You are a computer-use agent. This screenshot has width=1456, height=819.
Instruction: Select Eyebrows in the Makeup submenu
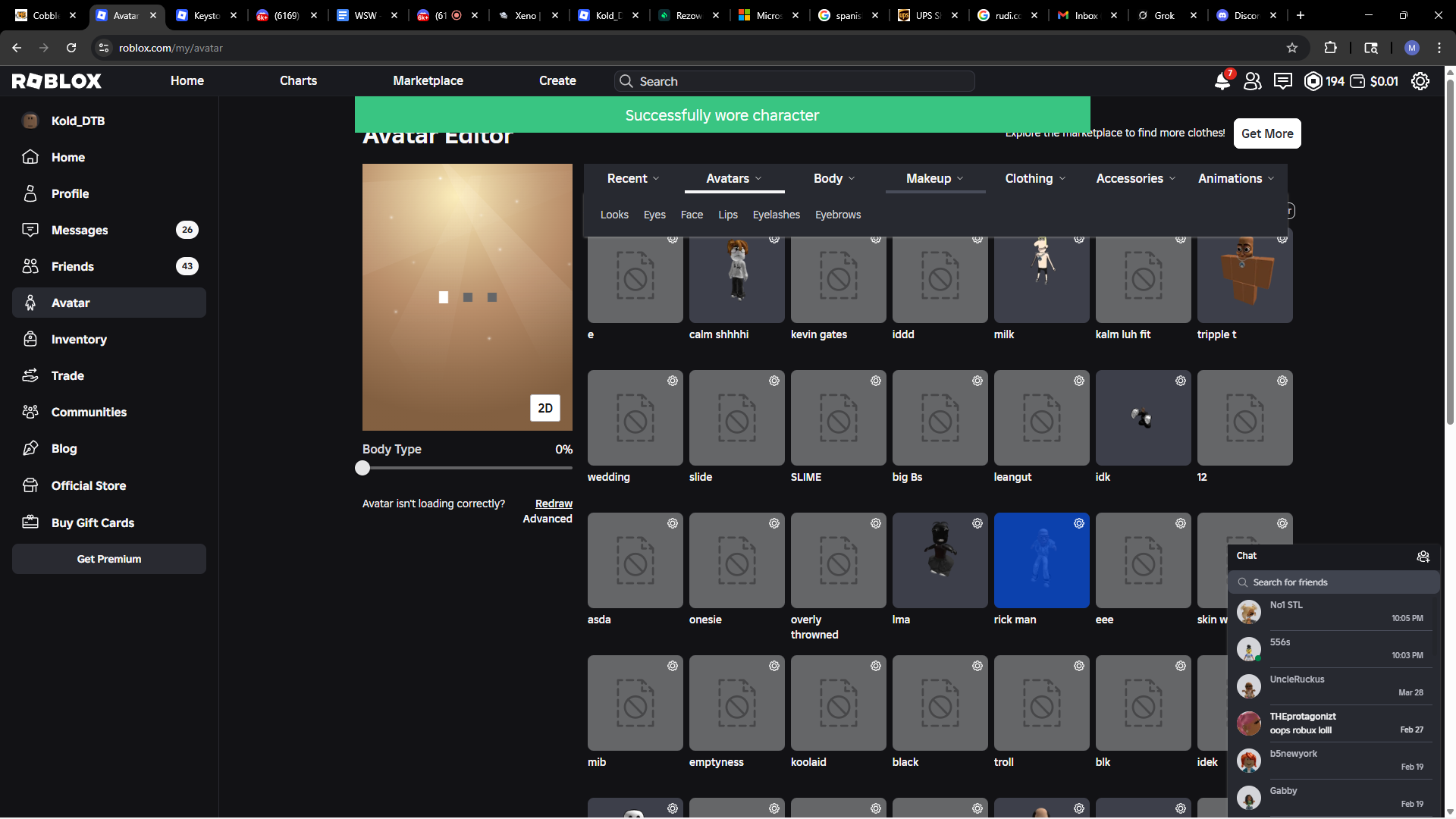tap(838, 215)
